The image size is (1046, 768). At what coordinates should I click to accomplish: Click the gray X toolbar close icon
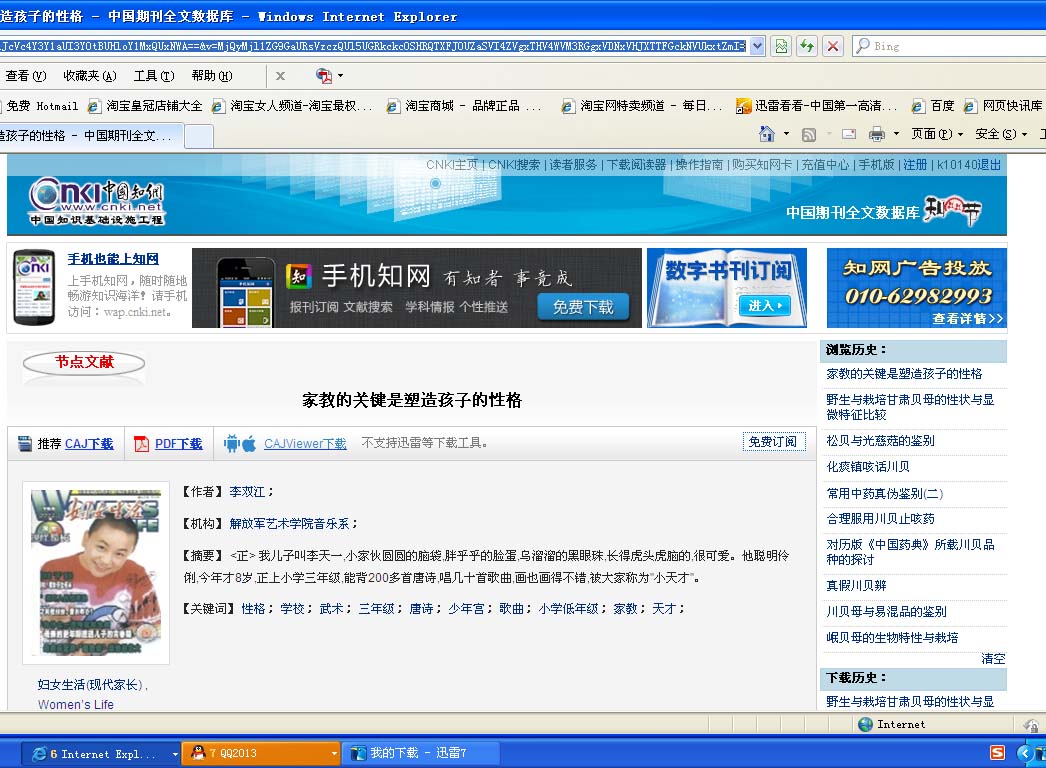280,75
